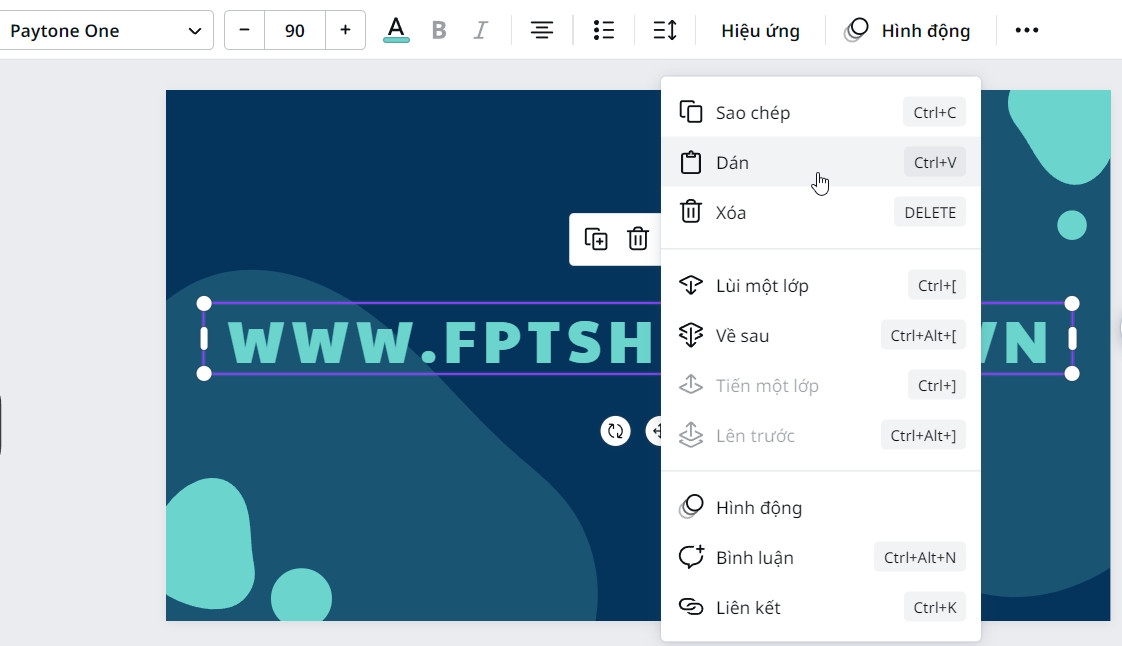This screenshot has height=646, width=1122.
Task: Select Dán in context menu
Action: pyautogui.click(x=821, y=162)
